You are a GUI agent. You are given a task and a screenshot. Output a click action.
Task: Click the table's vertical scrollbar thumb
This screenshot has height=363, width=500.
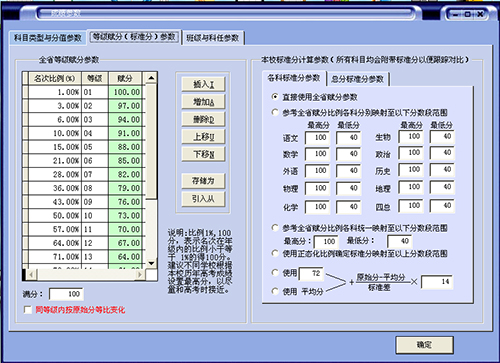tap(151, 142)
